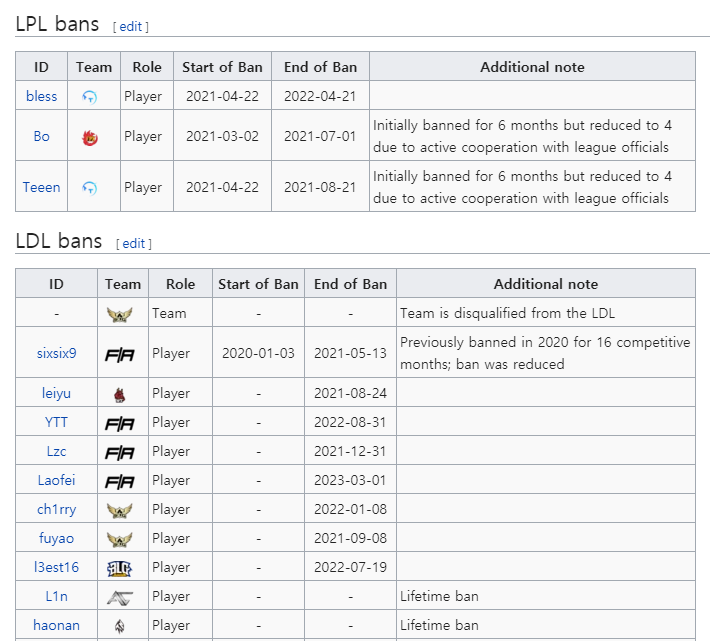This screenshot has height=641, width=719.
Task: Click the Lifetime ban note for L1n
Action: (439, 596)
